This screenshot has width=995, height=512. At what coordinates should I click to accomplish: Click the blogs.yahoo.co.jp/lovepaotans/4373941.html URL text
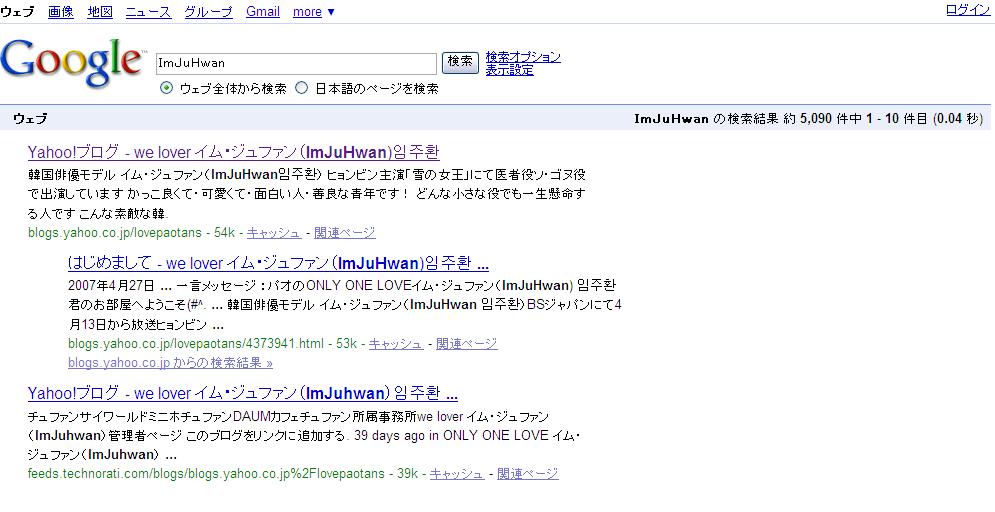[196, 344]
